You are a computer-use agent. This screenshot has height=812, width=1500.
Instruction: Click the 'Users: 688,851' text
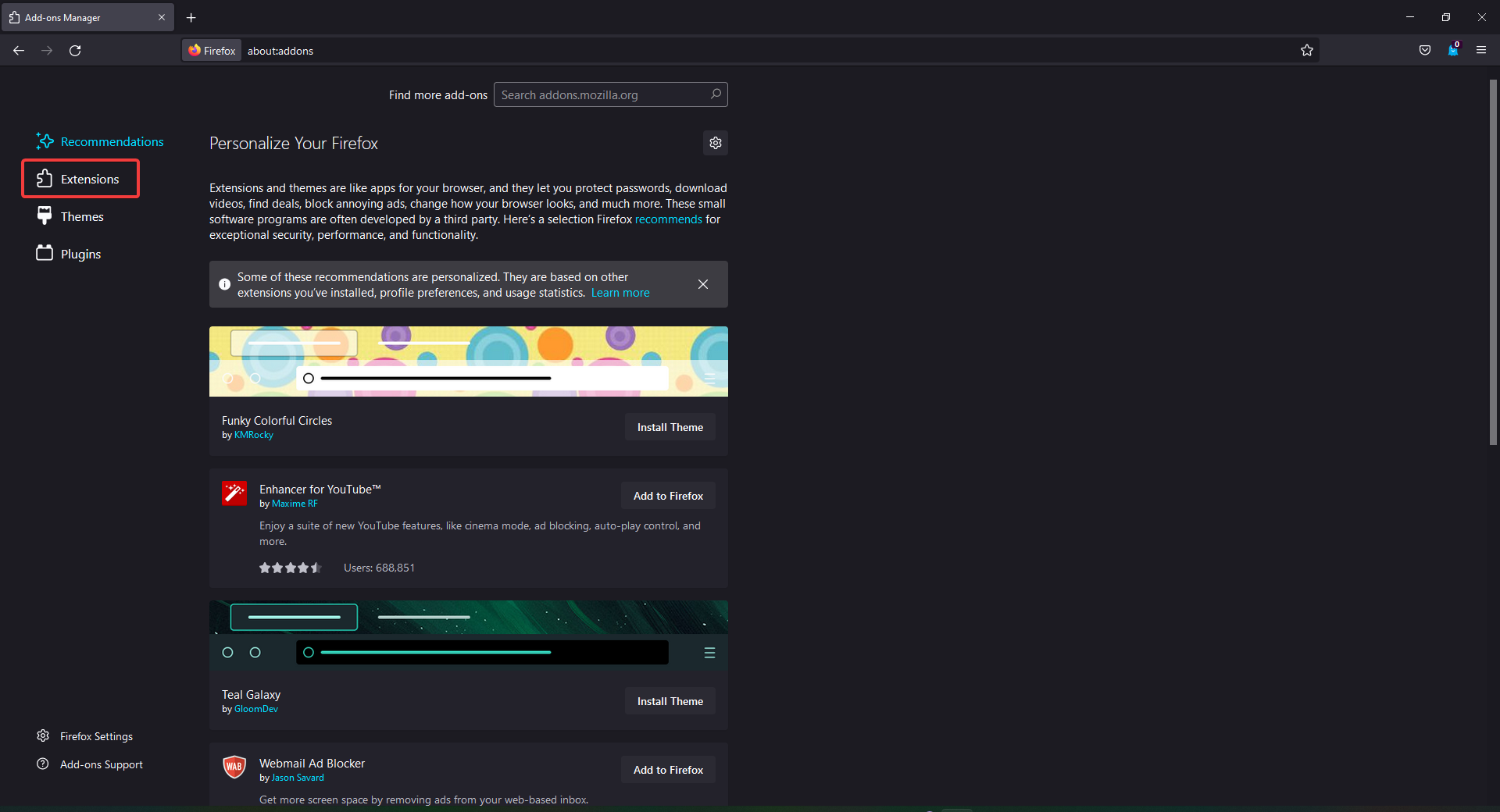click(x=379, y=568)
